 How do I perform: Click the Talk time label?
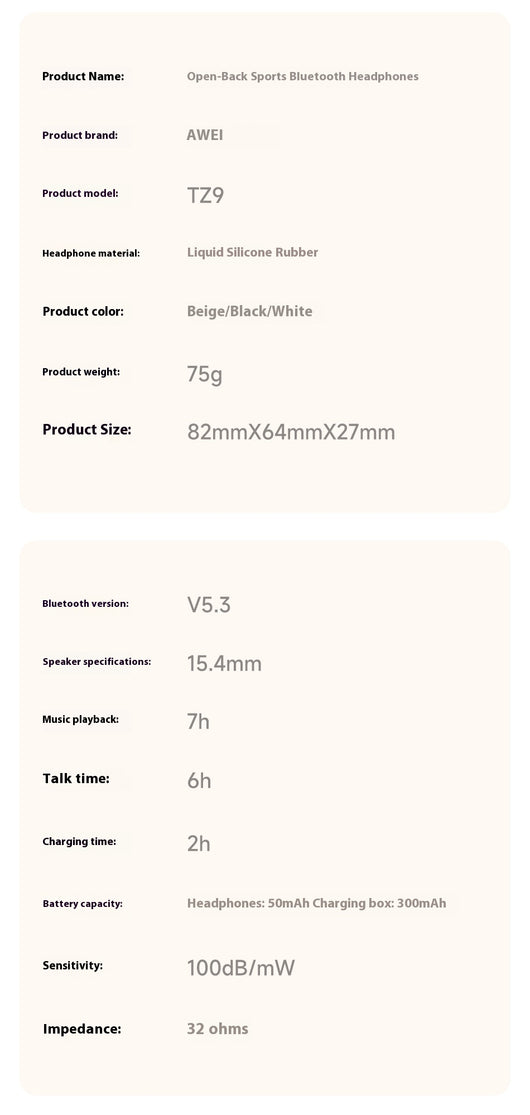point(76,779)
